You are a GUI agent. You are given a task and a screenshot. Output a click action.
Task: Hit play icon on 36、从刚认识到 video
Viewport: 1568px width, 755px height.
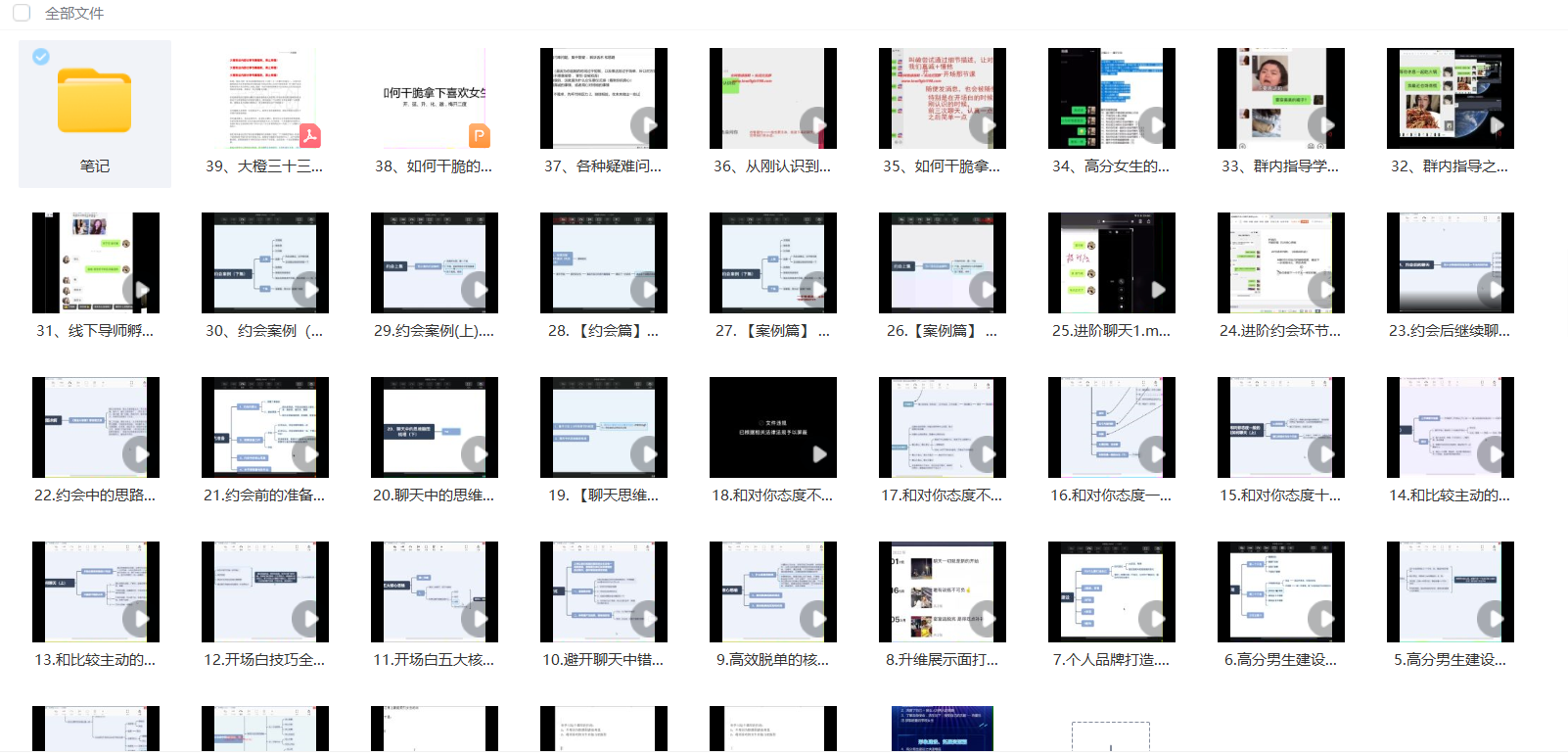click(814, 125)
